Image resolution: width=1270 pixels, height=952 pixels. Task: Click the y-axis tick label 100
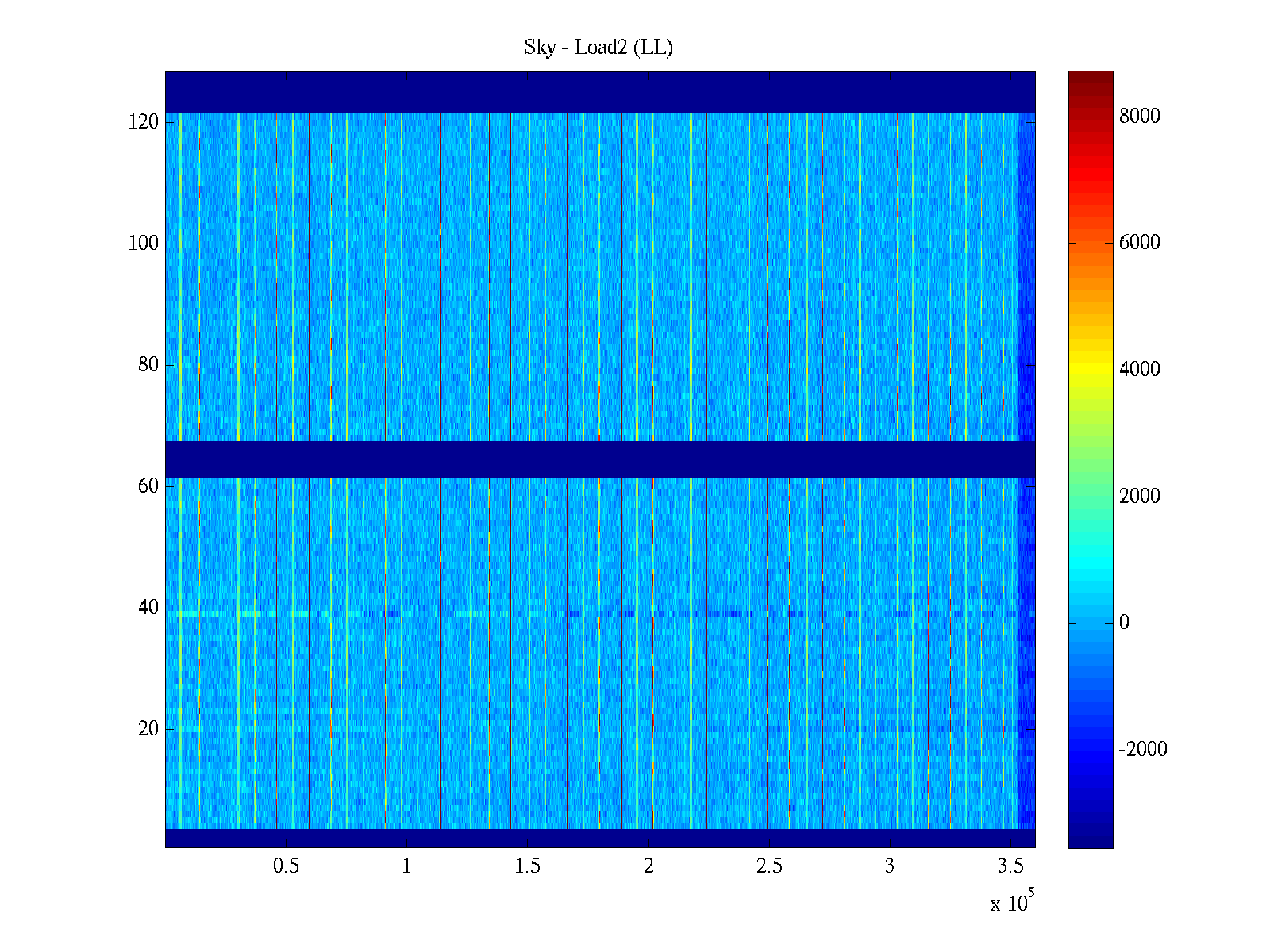click(144, 244)
